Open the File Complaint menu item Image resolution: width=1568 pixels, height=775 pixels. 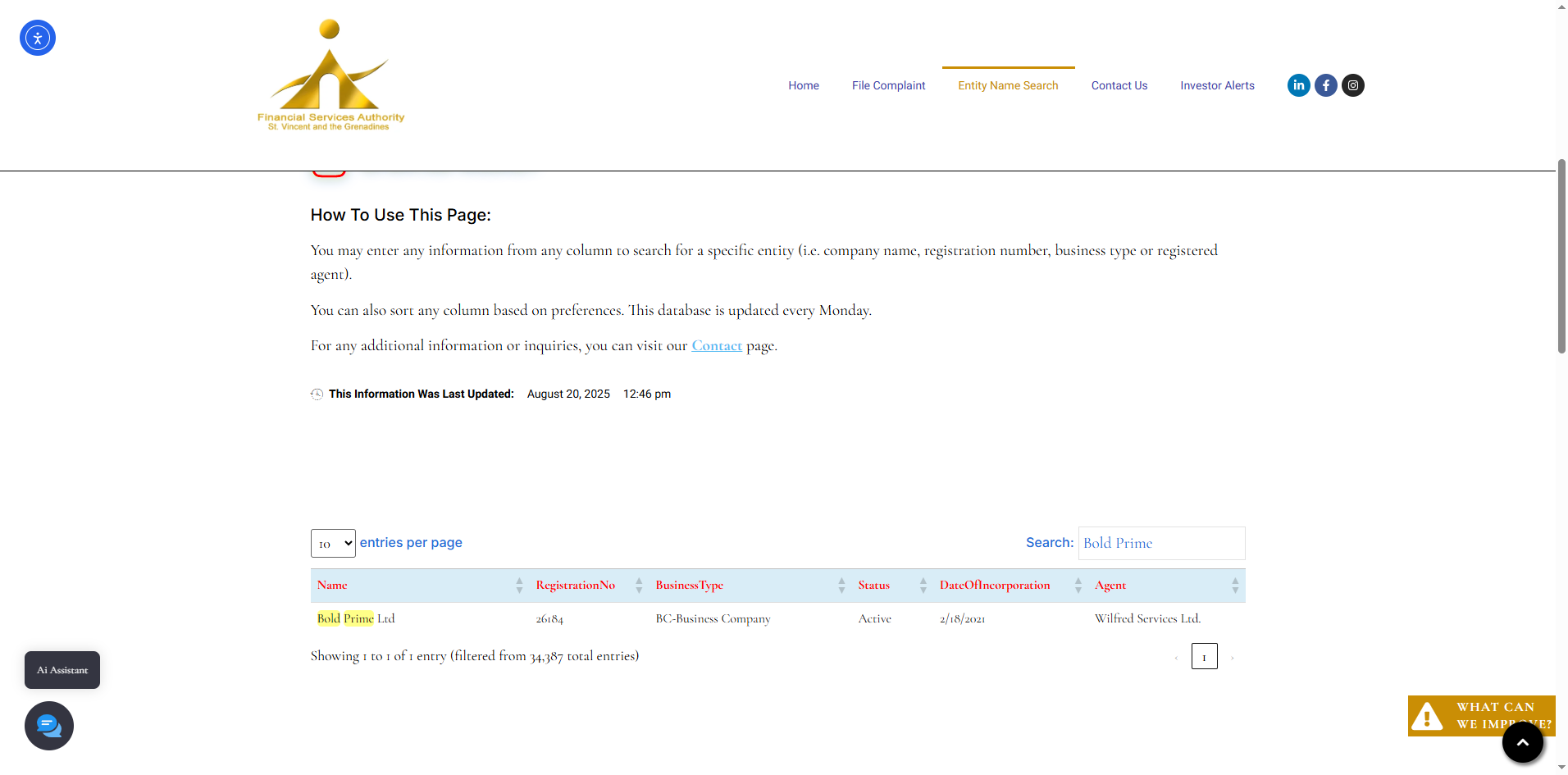888,85
